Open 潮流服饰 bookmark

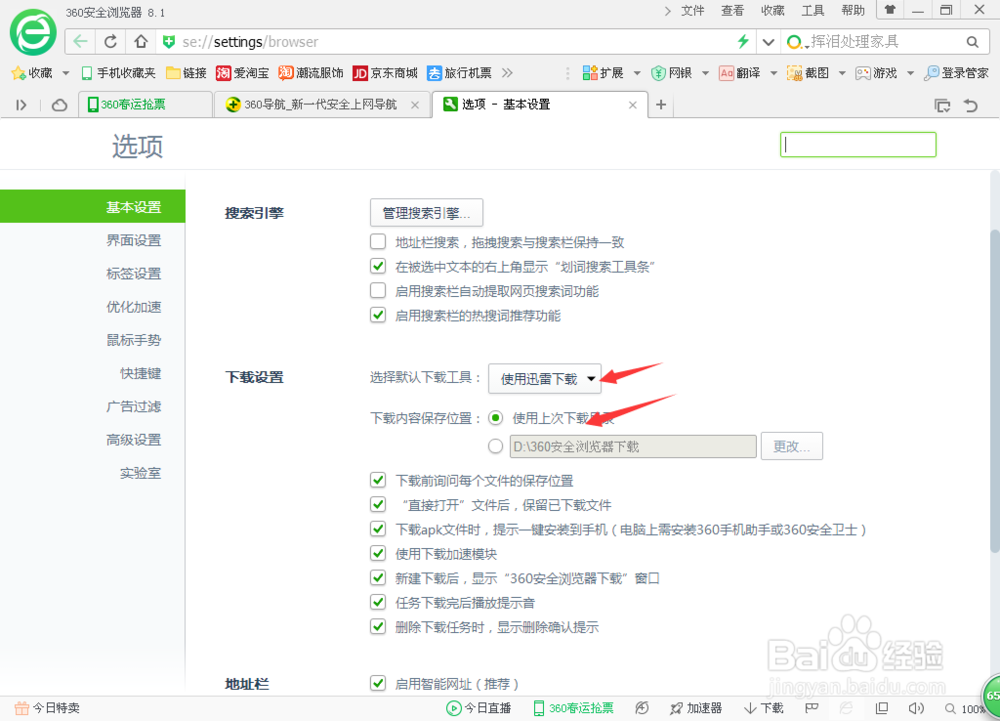(x=311, y=73)
